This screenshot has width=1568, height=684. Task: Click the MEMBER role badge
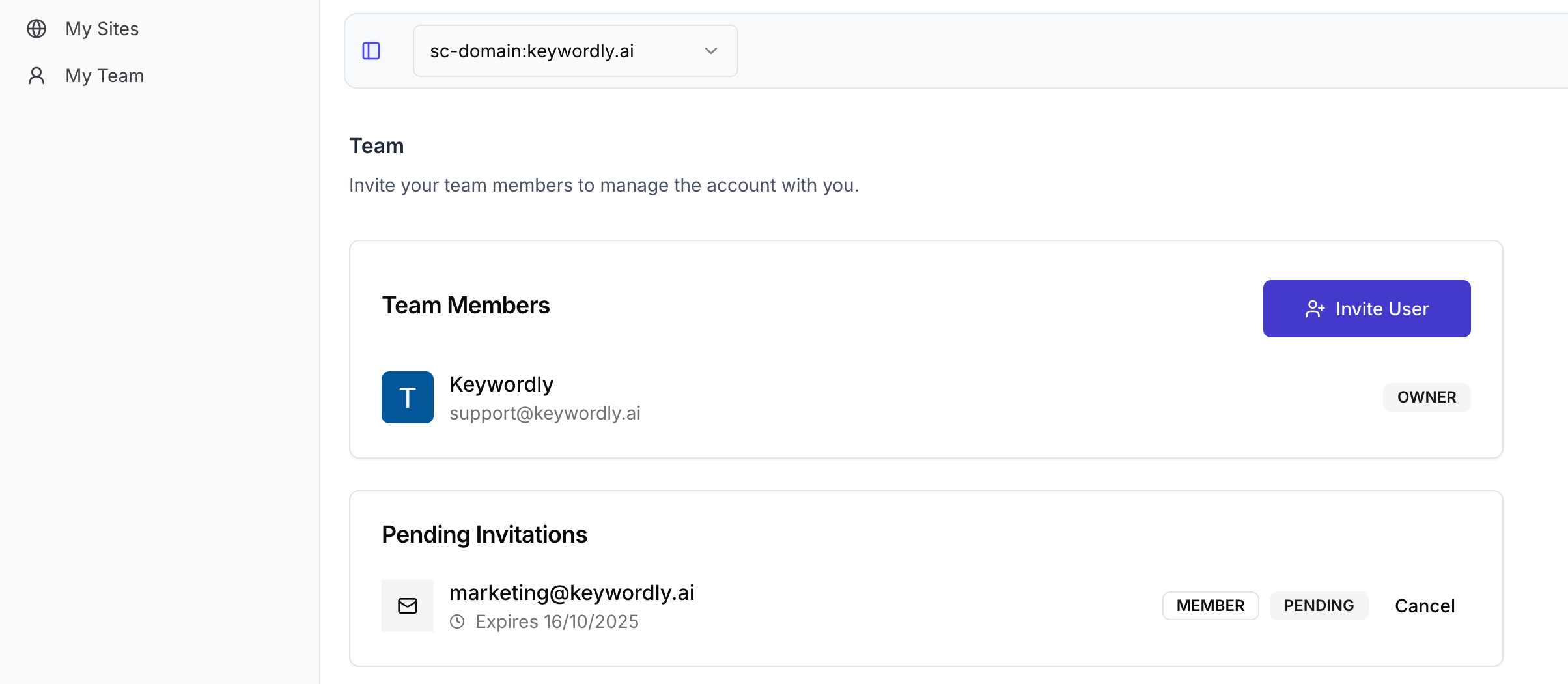pos(1210,606)
